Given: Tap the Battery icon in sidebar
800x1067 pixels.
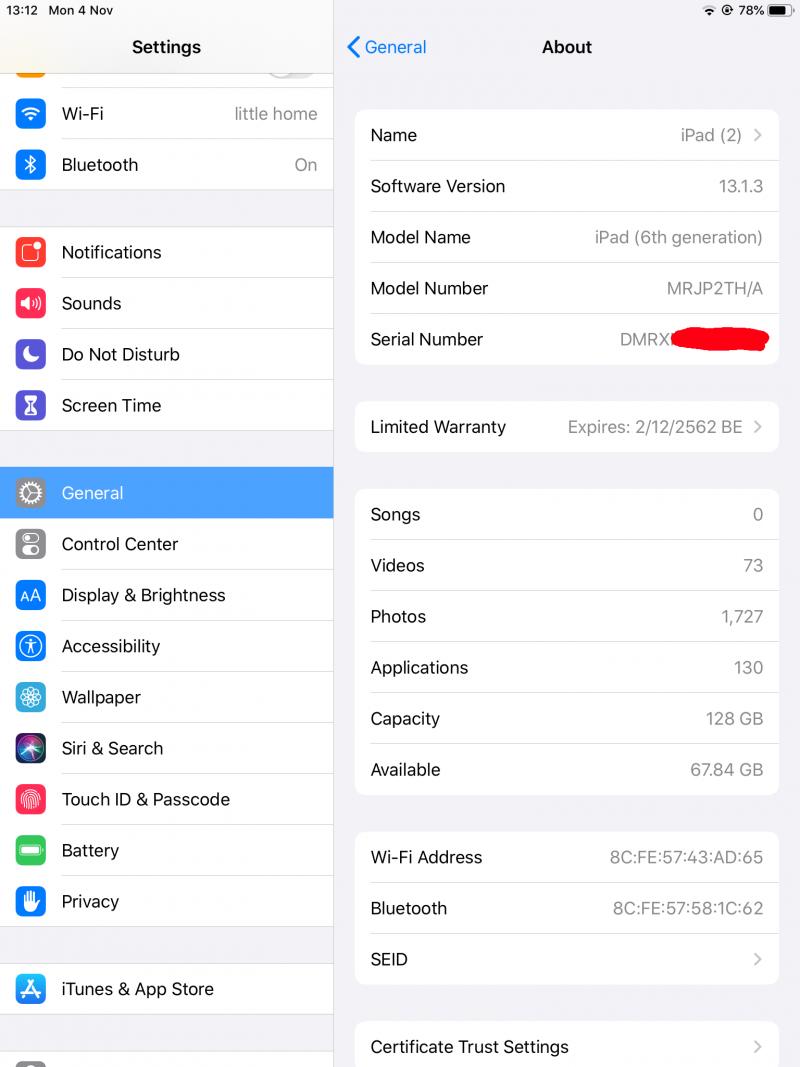Looking at the screenshot, I should coord(31,851).
